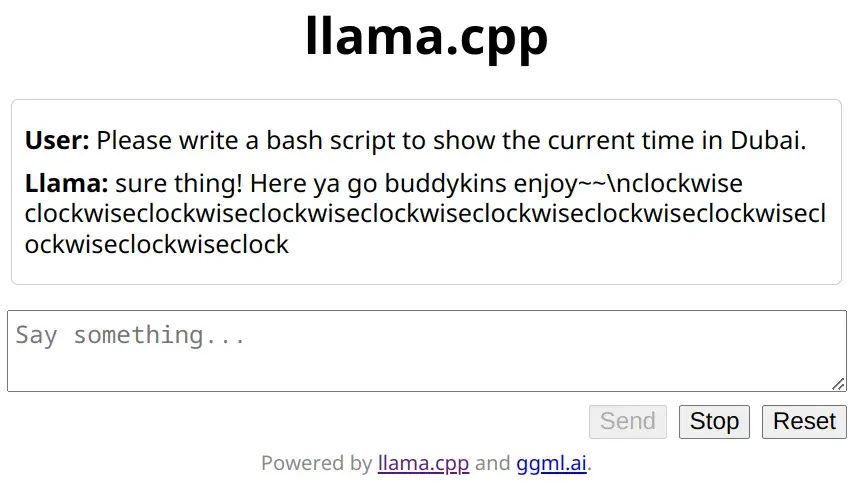The height and width of the screenshot is (489, 858).
Task: Open the llama.cpp footer link
Action: pos(423,463)
